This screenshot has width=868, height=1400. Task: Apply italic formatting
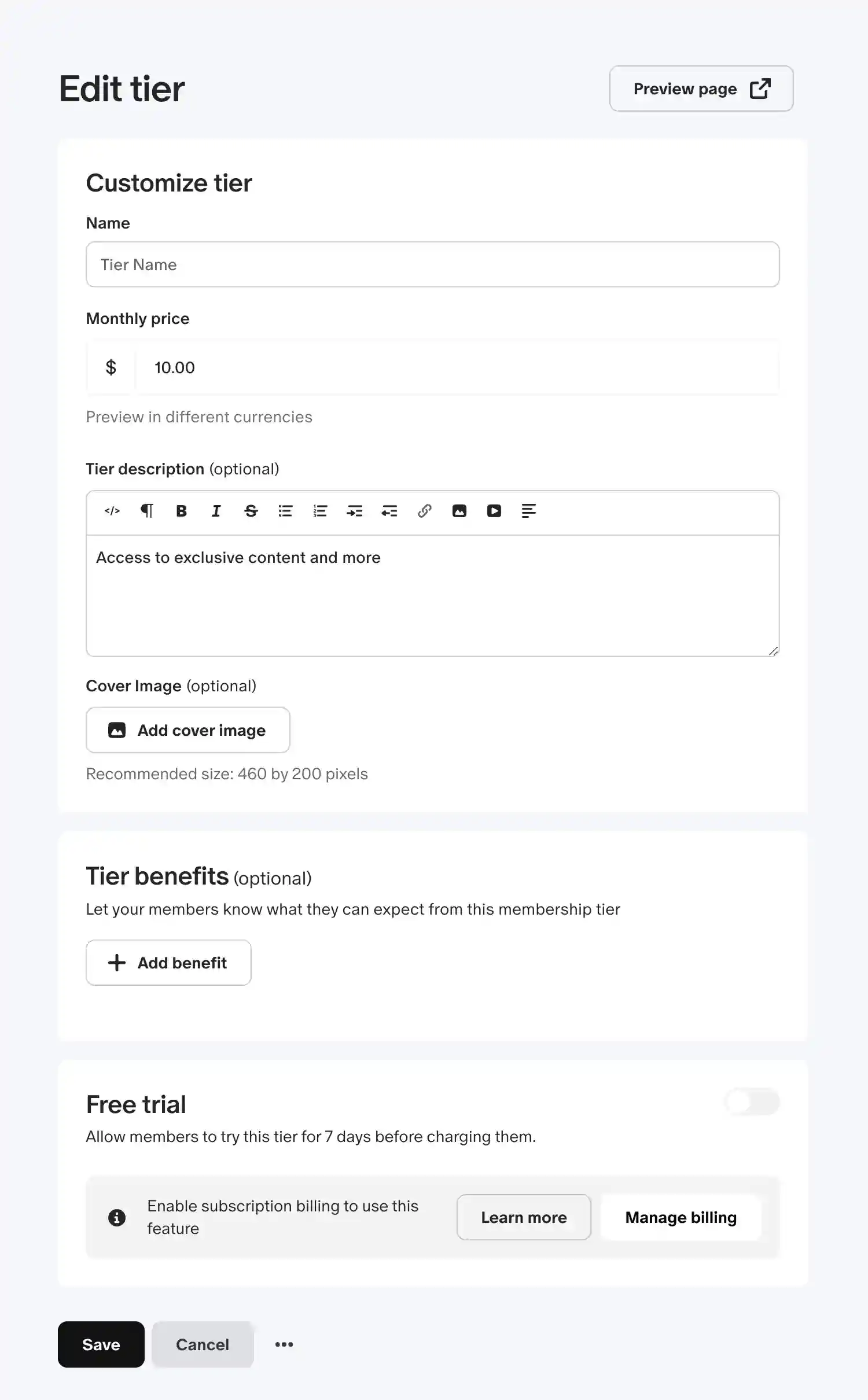point(216,511)
